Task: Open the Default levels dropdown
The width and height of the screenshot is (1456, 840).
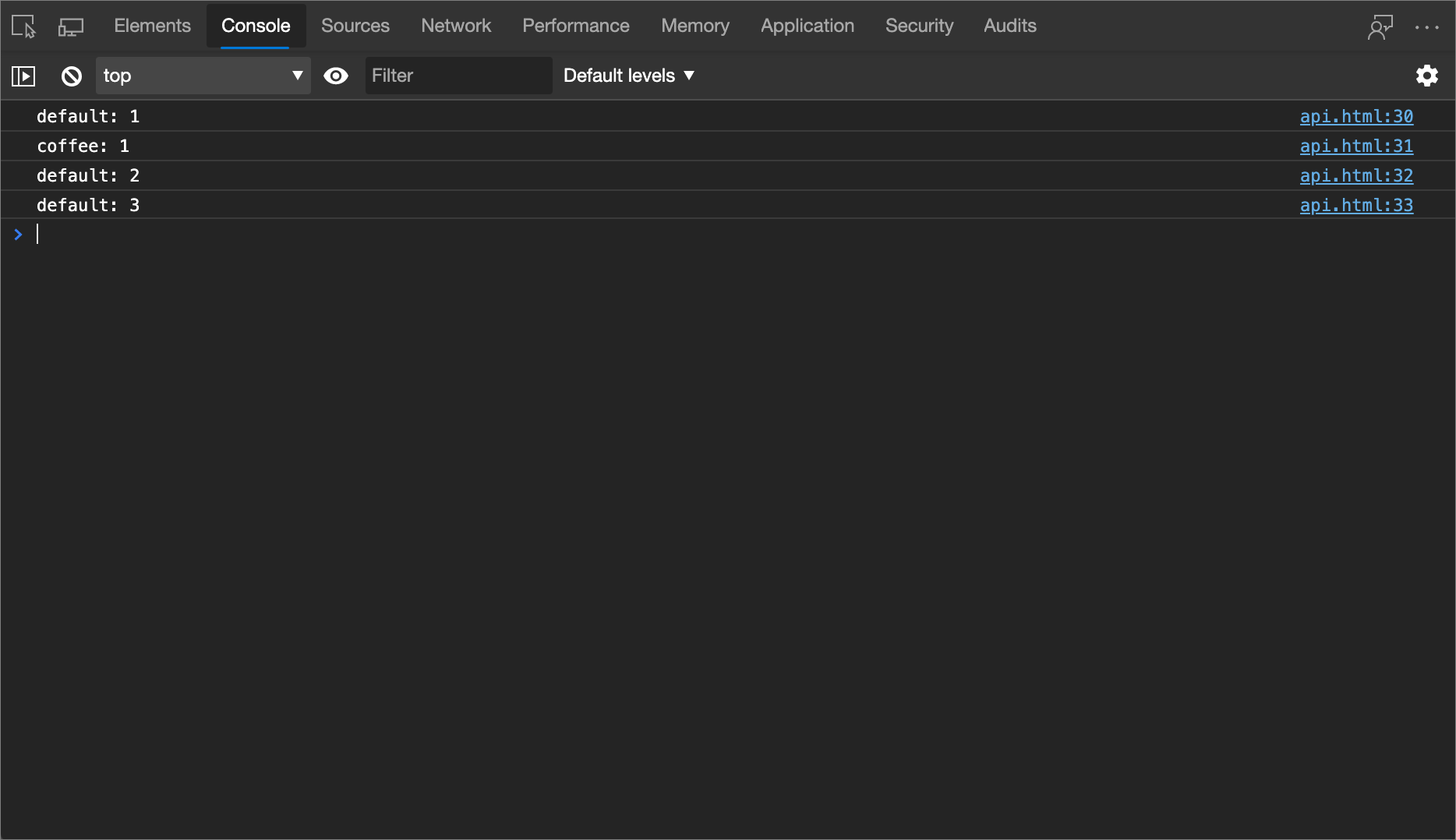Action: click(x=628, y=76)
